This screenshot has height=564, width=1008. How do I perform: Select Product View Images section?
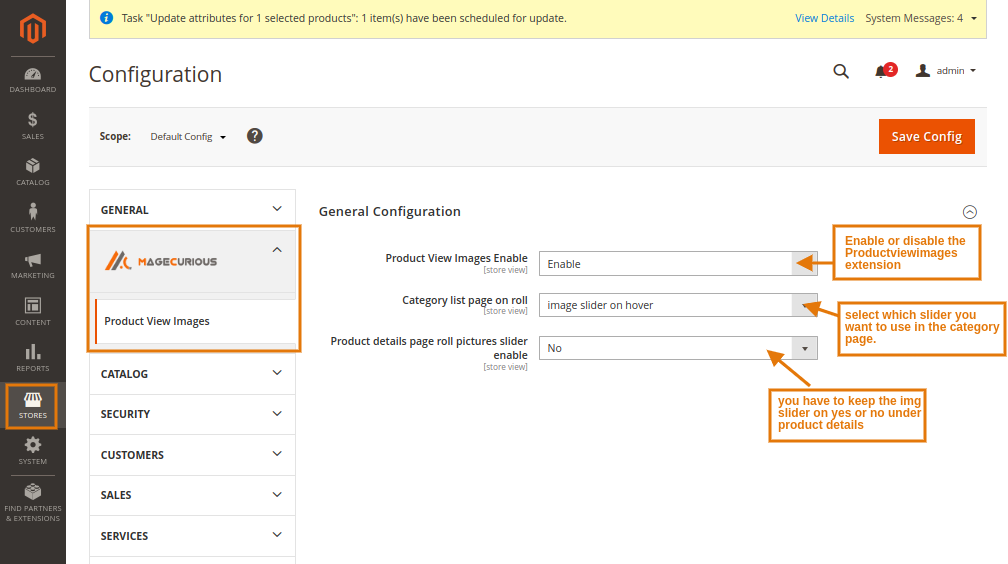tap(195, 321)
